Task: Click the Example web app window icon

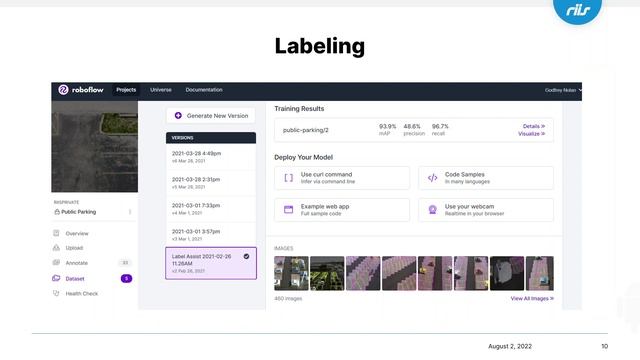Action: [x=289, y=210]
